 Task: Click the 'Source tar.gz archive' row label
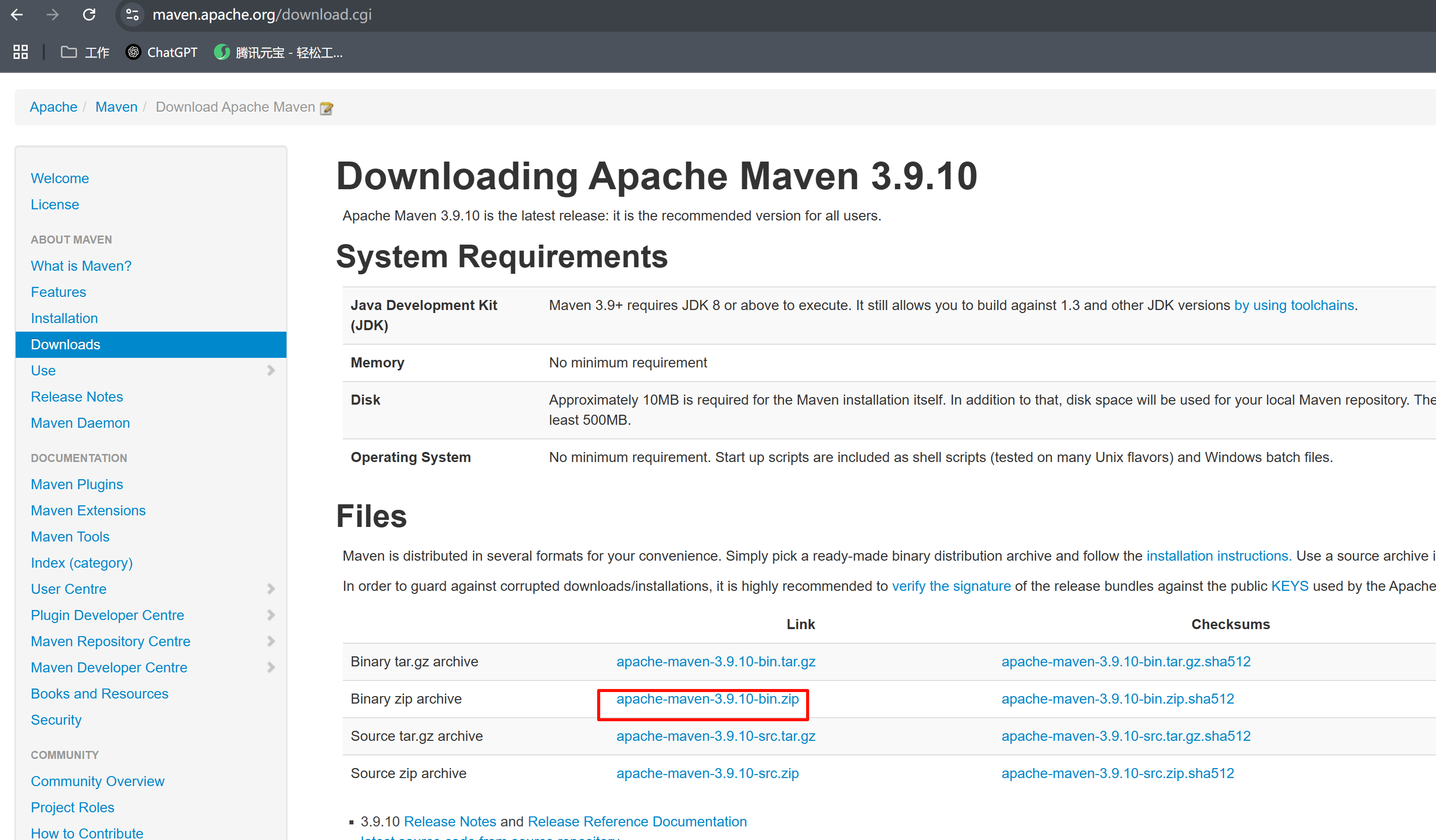[x=416, y=736]
